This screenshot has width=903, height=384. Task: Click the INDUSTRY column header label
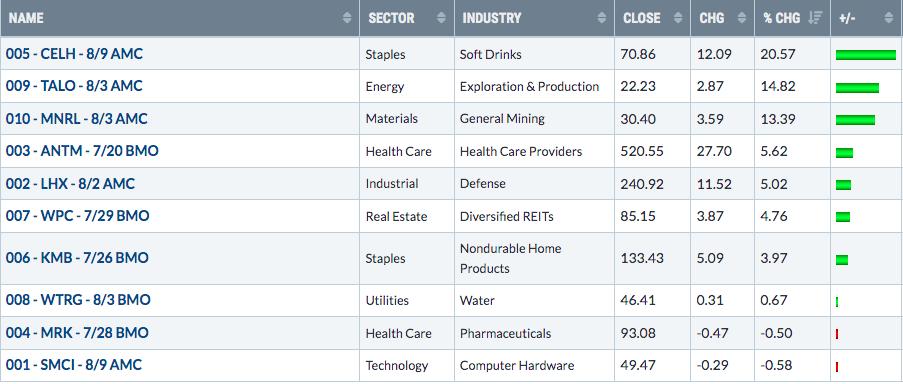tap(491, 18)
